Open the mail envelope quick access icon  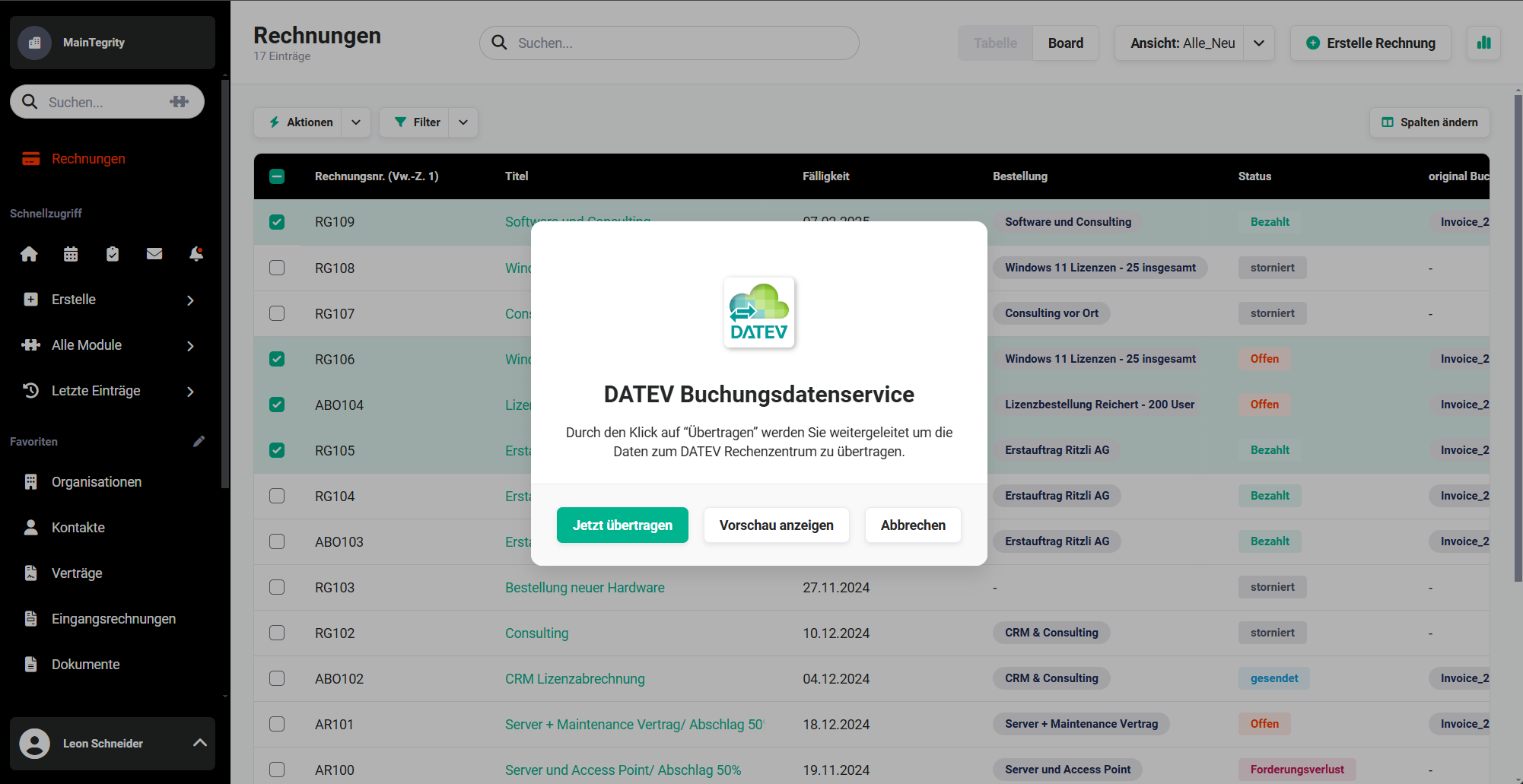(x=154, y=254)
